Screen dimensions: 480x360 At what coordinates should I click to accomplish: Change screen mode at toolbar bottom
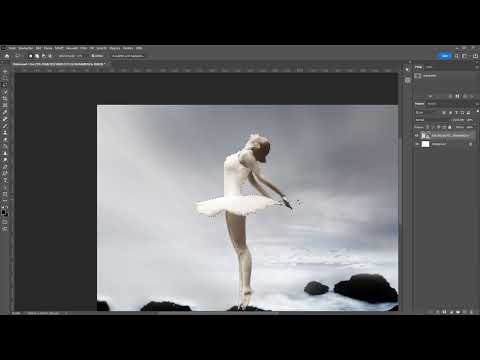point(5,229)
